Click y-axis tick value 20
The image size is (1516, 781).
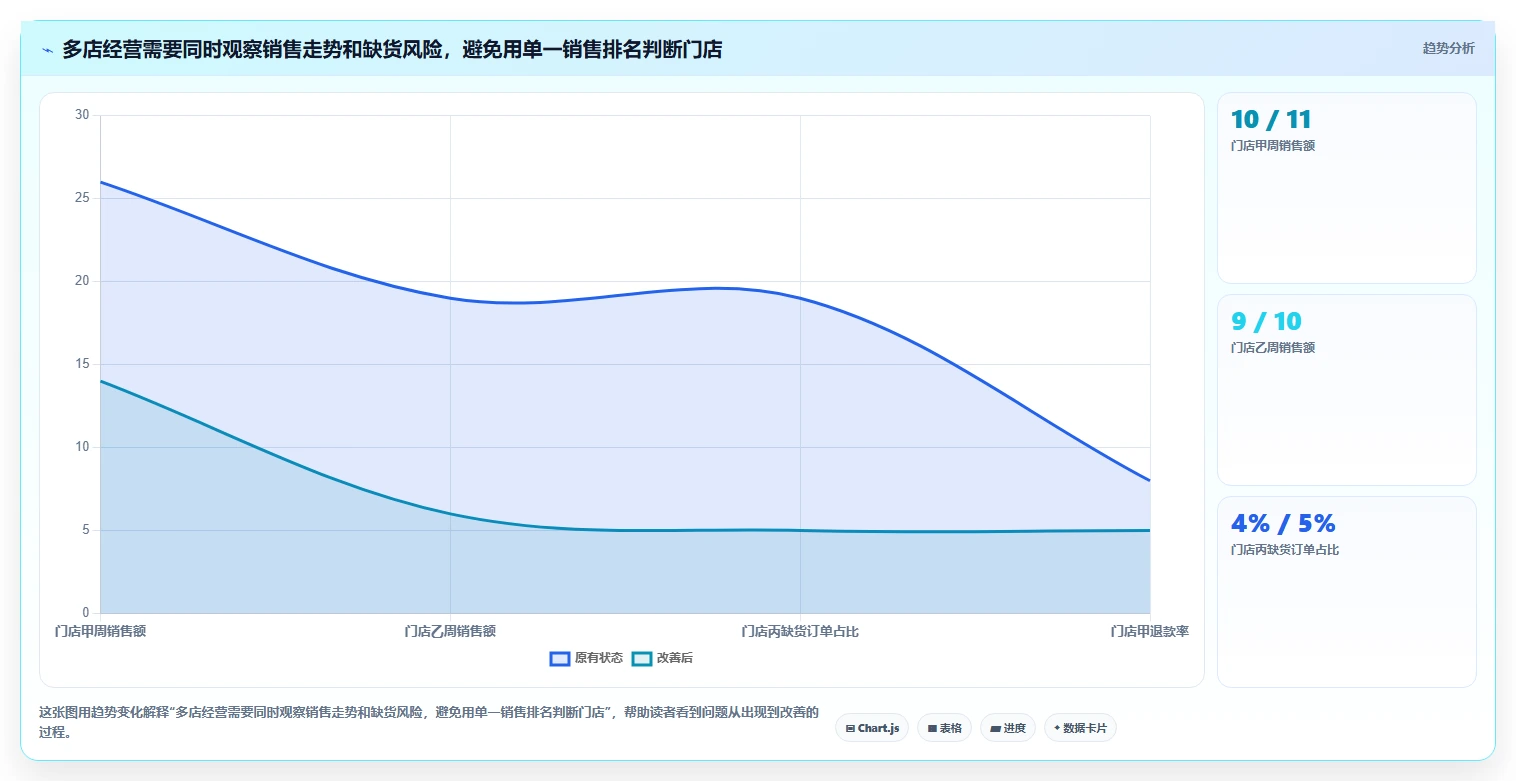click(82, 281)
